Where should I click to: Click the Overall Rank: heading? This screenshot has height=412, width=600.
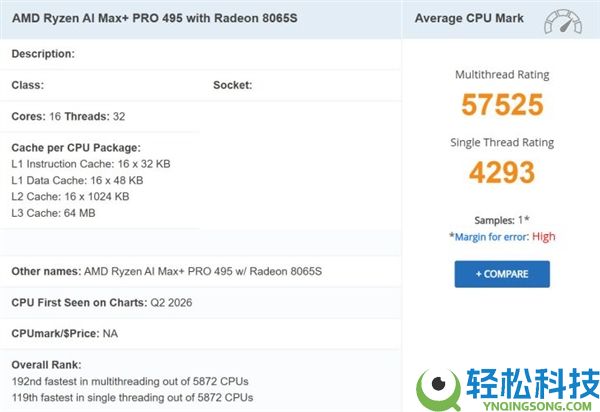[46, 365]
